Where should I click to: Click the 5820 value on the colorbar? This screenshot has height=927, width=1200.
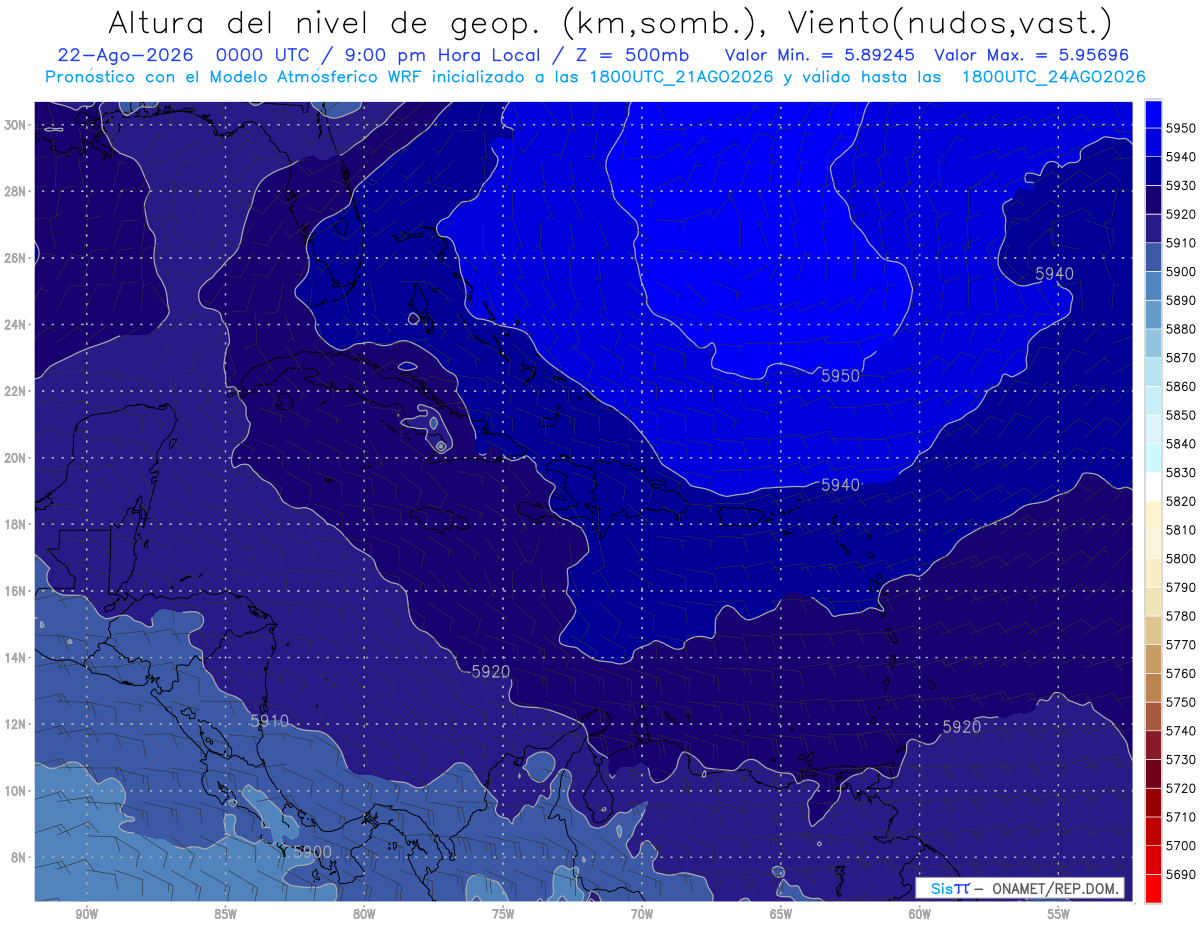(1181, 501)
